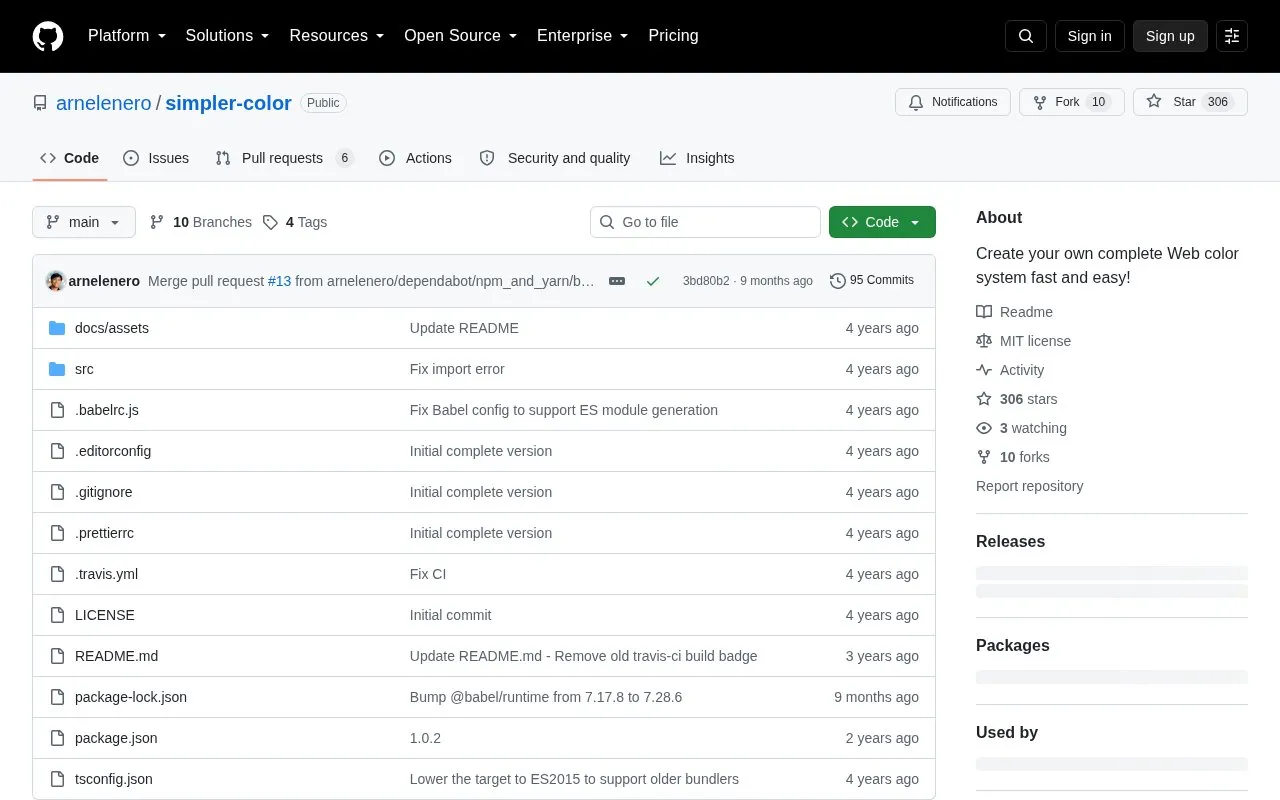Expand the Enterprise menu
The height and width of the screenshot is (800, 1280).
(x=583, y=36)
